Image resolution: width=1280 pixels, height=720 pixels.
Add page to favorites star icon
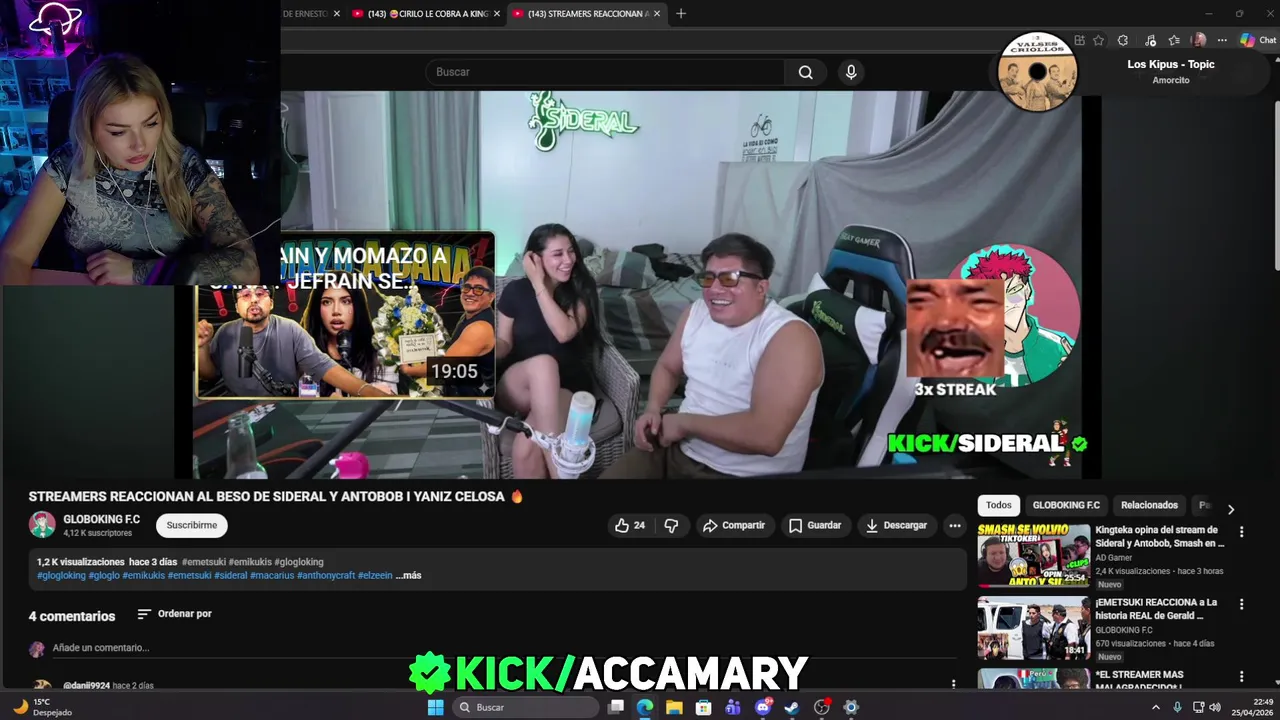tap(1099, 40)
